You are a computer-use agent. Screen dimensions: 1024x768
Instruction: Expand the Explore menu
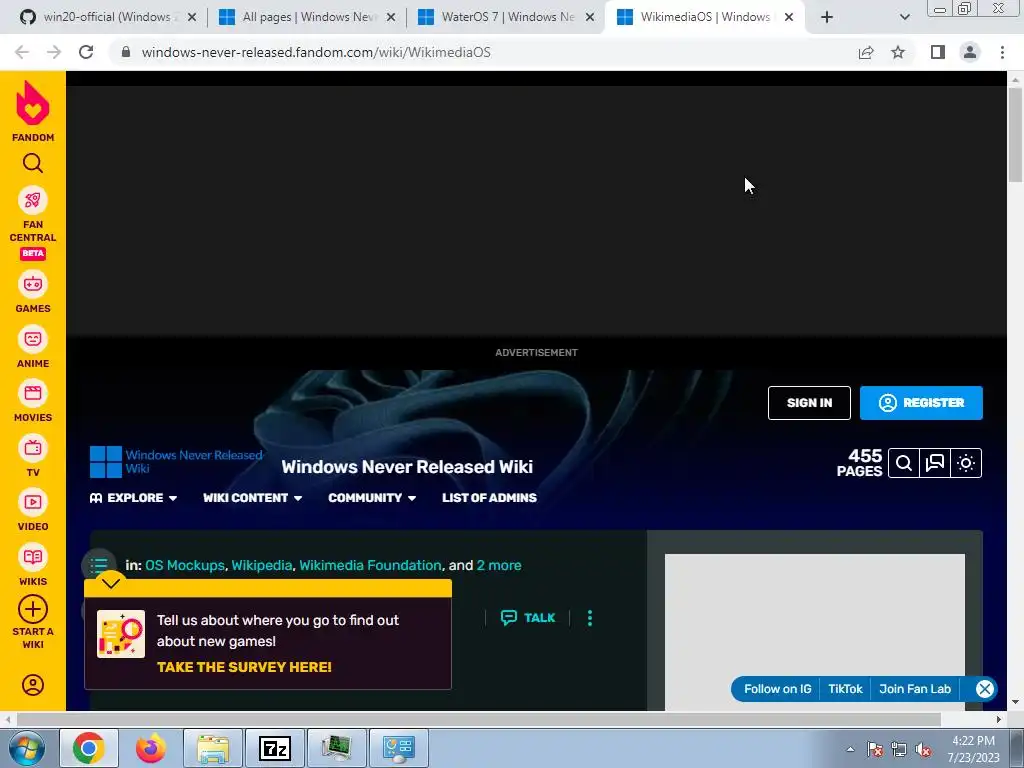coord(134,498)
